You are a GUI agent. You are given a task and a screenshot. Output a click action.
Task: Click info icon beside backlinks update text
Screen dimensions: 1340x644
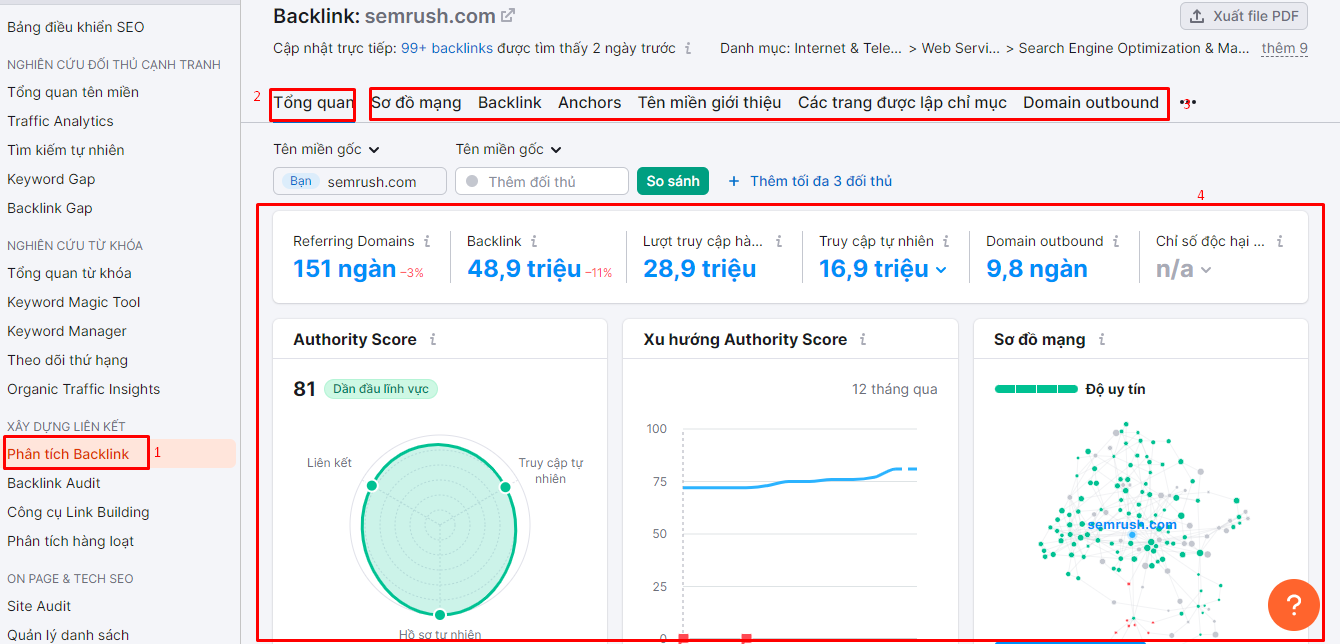click(x=687, y=48)
